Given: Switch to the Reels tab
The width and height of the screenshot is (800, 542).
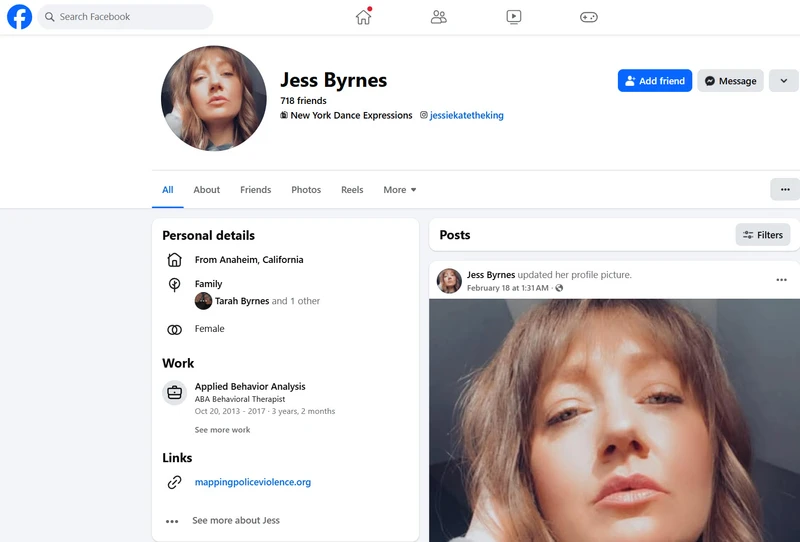Looking at the screenshot, I should coord(352,190).
